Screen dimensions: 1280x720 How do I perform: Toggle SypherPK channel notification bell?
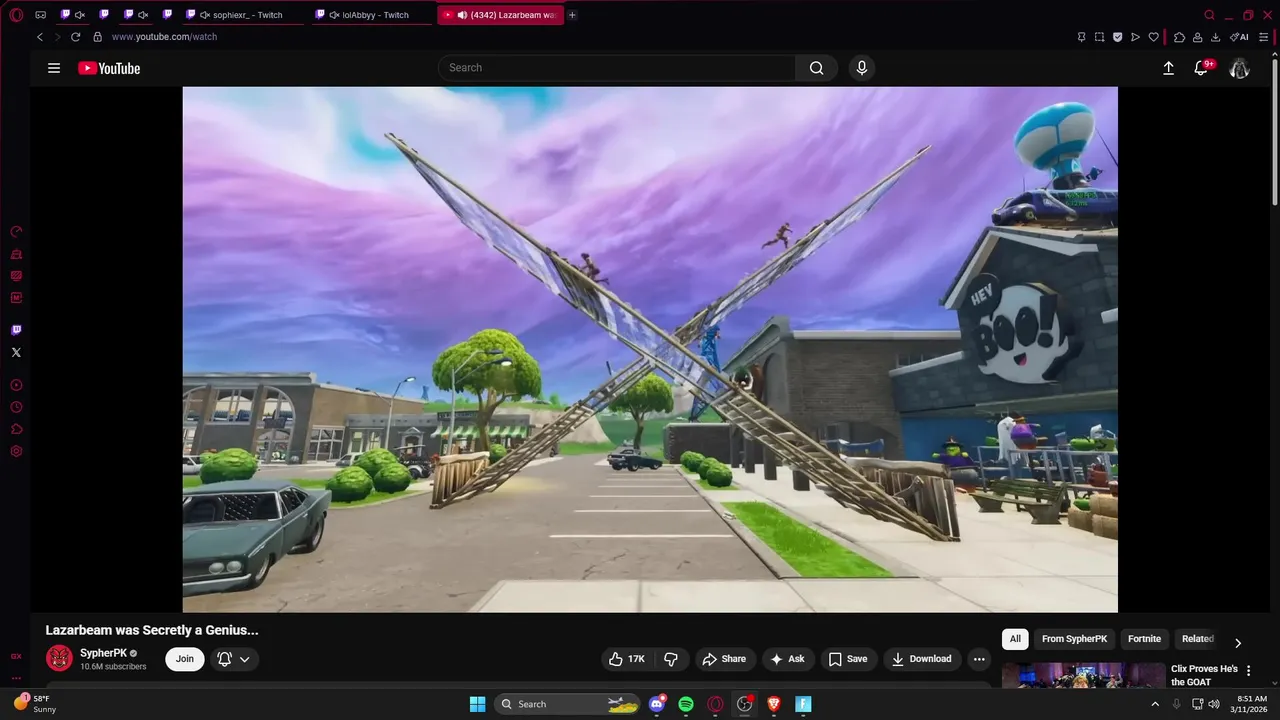[x=233, y=659]
